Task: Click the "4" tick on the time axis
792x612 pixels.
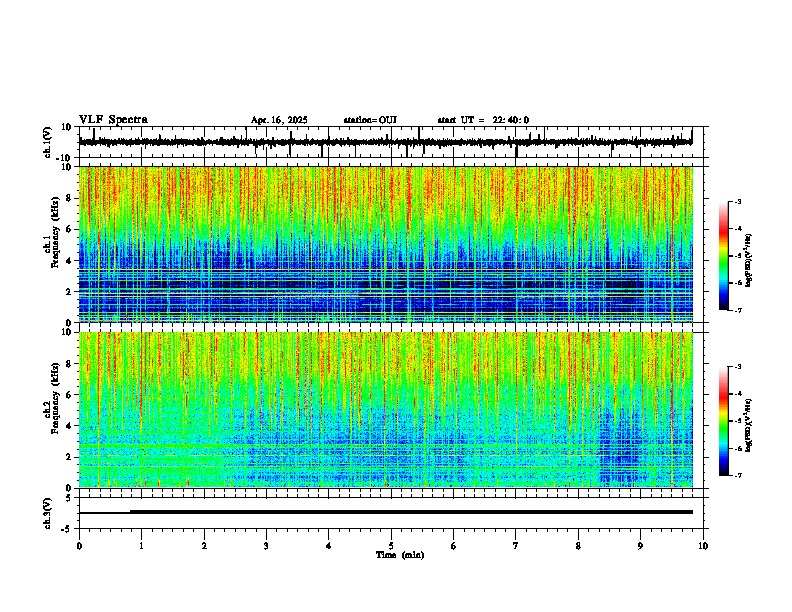Action: pyautogui.click(x=329, y=546)
